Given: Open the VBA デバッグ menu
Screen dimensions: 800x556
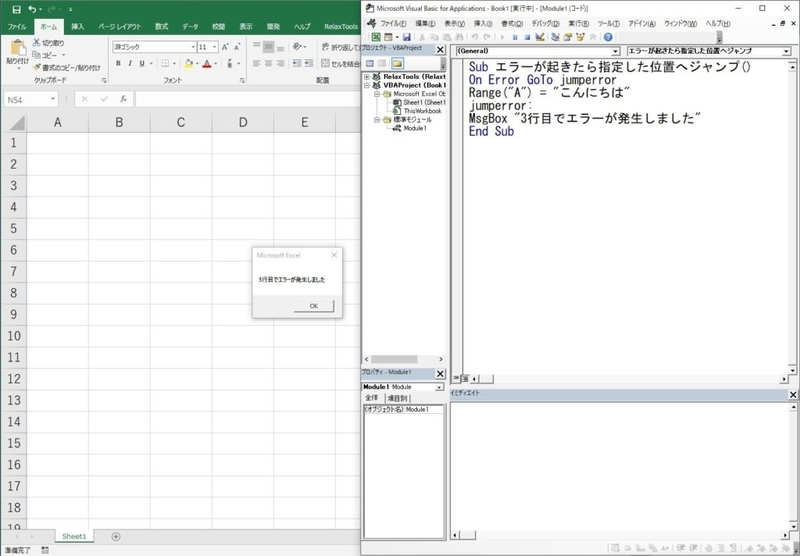Looking at the screenshot, I should tap(545, 23).
